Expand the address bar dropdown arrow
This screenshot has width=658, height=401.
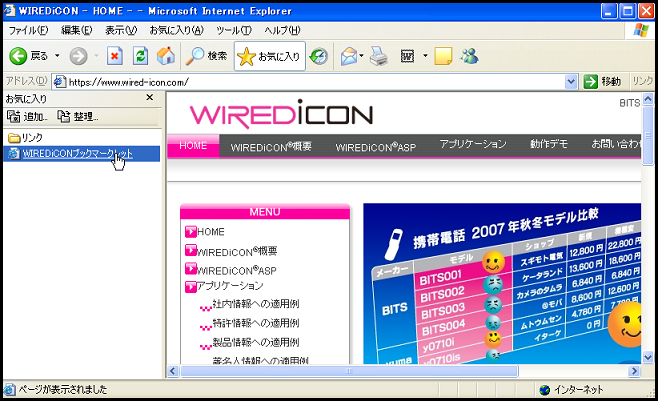pyautogui.click(x=571, y=82)
